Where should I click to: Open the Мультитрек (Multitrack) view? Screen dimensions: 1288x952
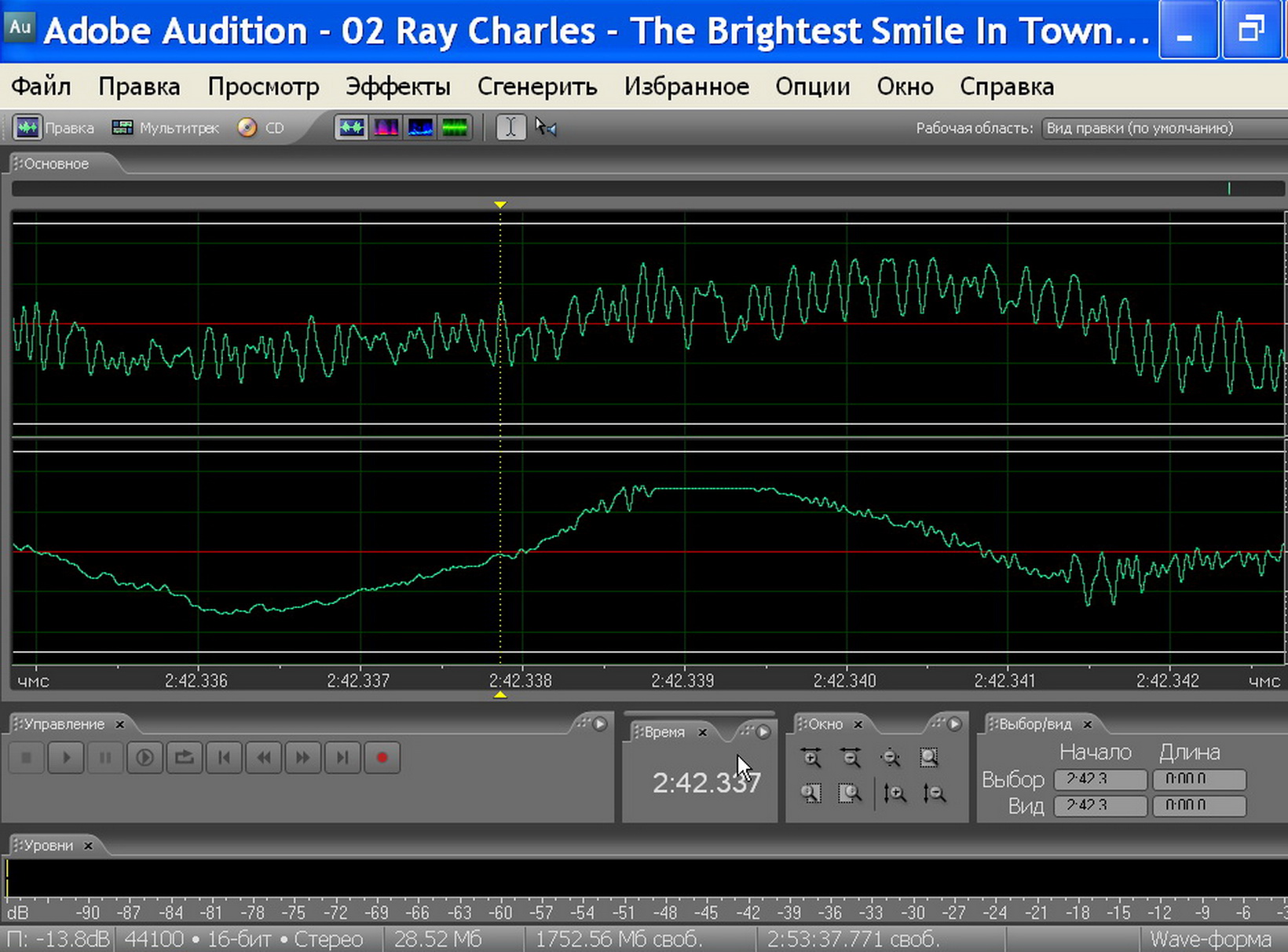coord(165,127)
